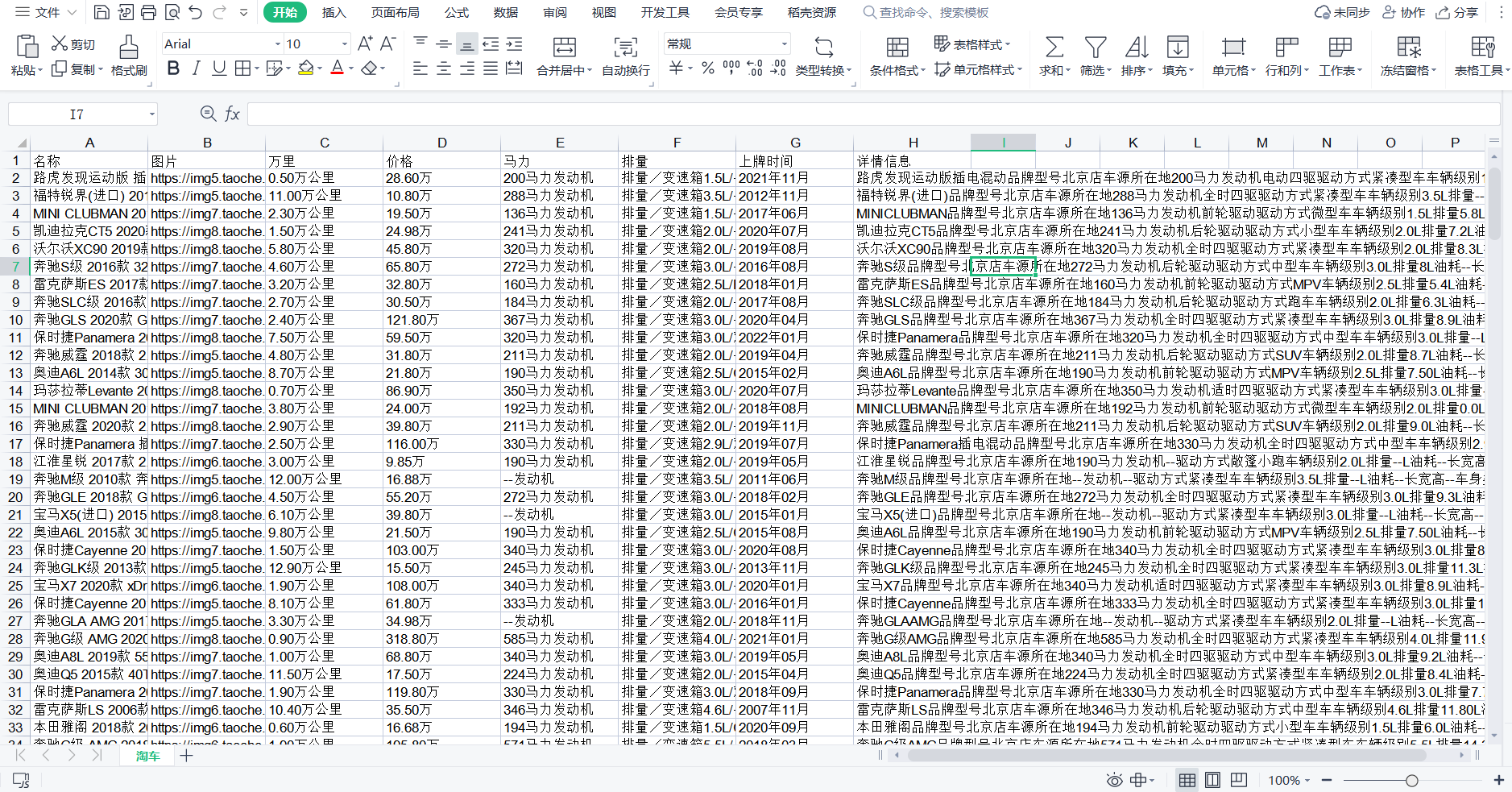Click the Table Tools (表格工具) icon

(x=1482, y=47)
